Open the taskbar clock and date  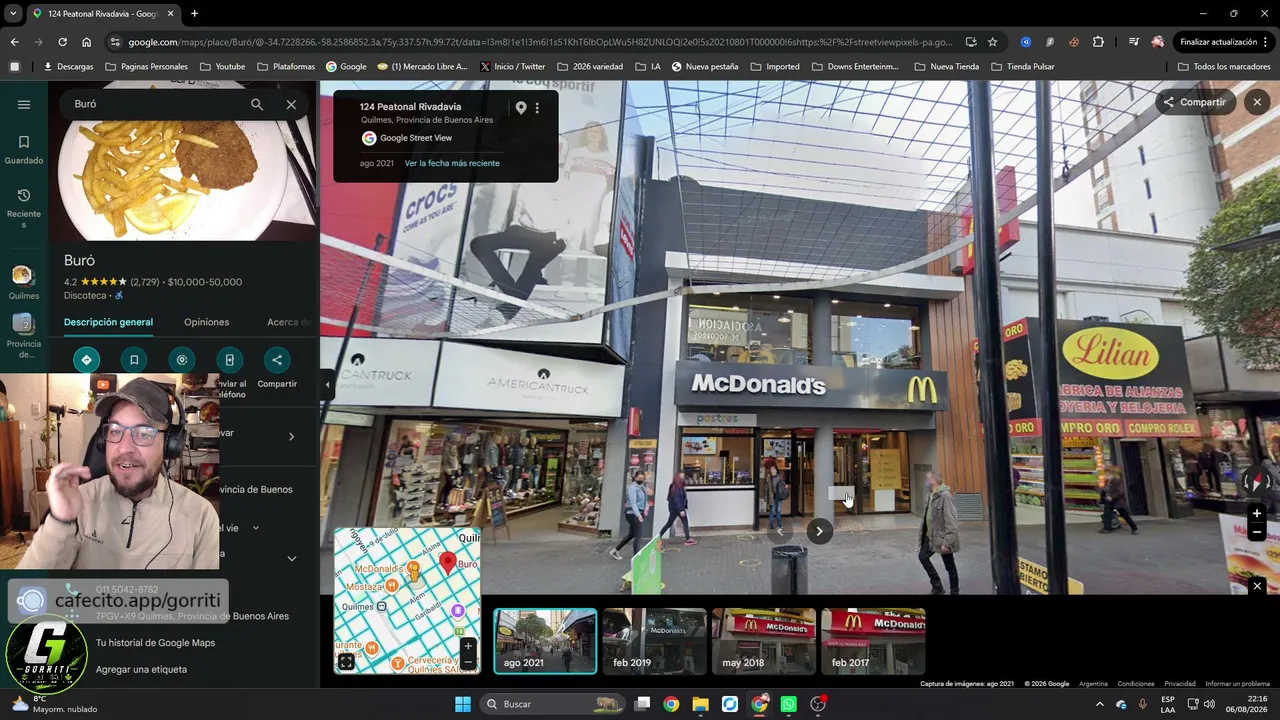click(x=1249, y=704)
